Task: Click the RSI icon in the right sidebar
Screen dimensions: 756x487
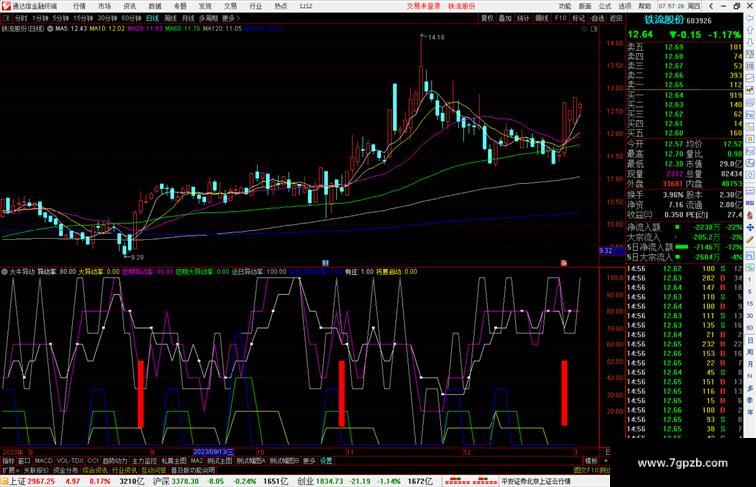Action: pos(750,203)
